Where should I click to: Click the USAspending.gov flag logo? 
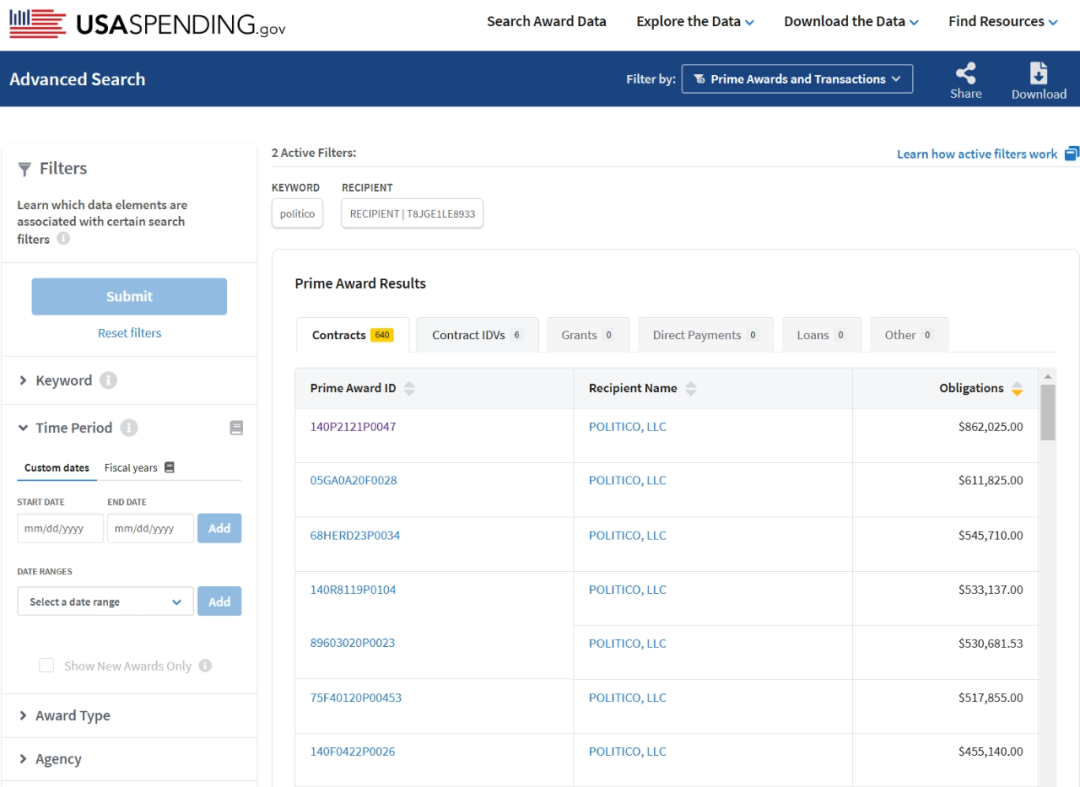click(x=37, y=23)
